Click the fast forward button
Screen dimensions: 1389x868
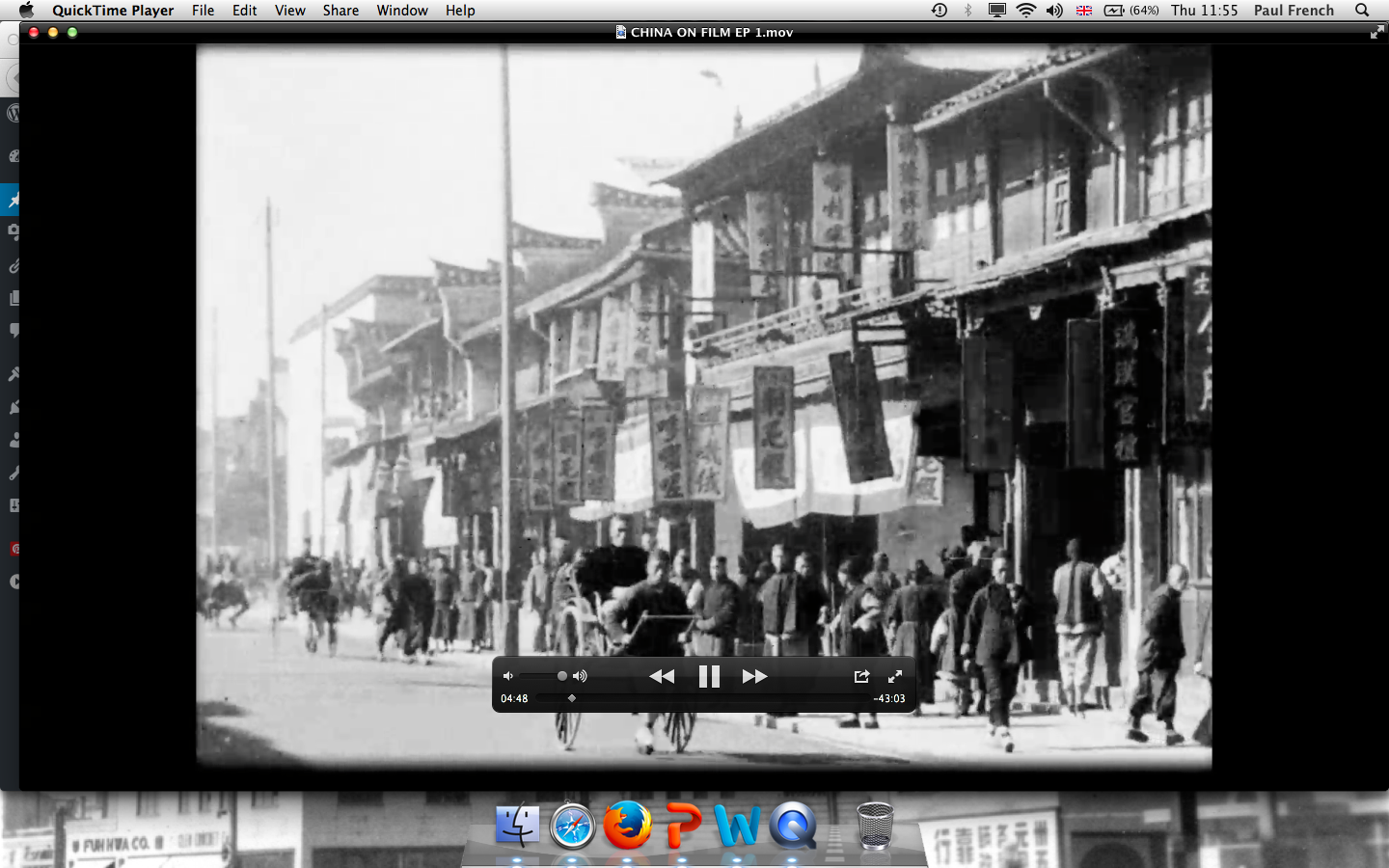pyautogui.click(x=754, y=676)
